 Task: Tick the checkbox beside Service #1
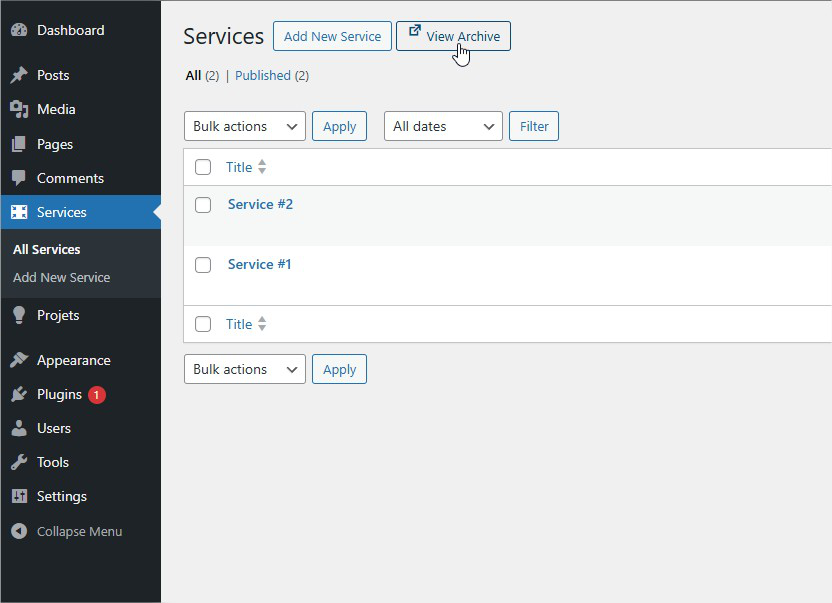coord(203,265)
